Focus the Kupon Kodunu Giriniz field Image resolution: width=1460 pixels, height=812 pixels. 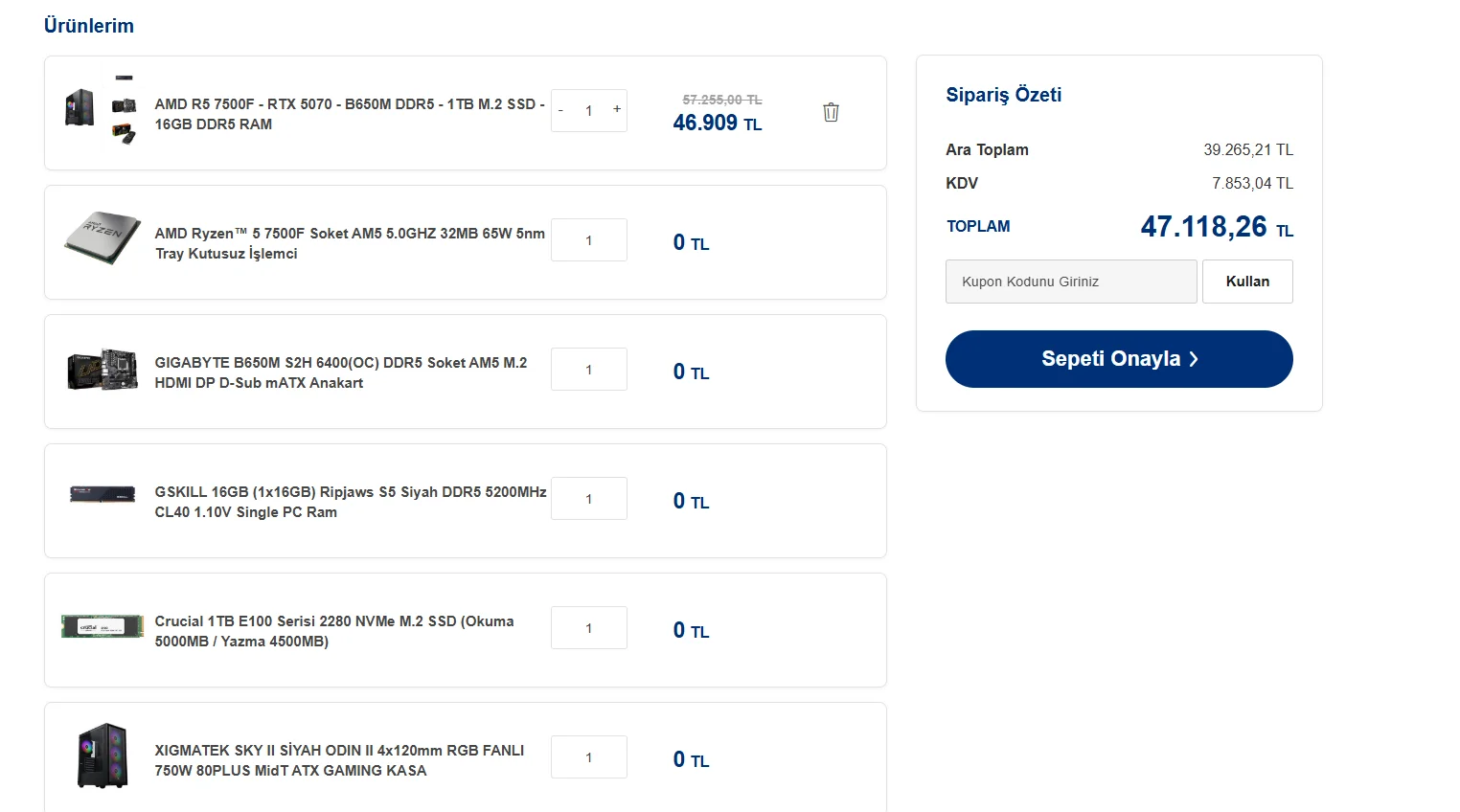pos(1070,282)
